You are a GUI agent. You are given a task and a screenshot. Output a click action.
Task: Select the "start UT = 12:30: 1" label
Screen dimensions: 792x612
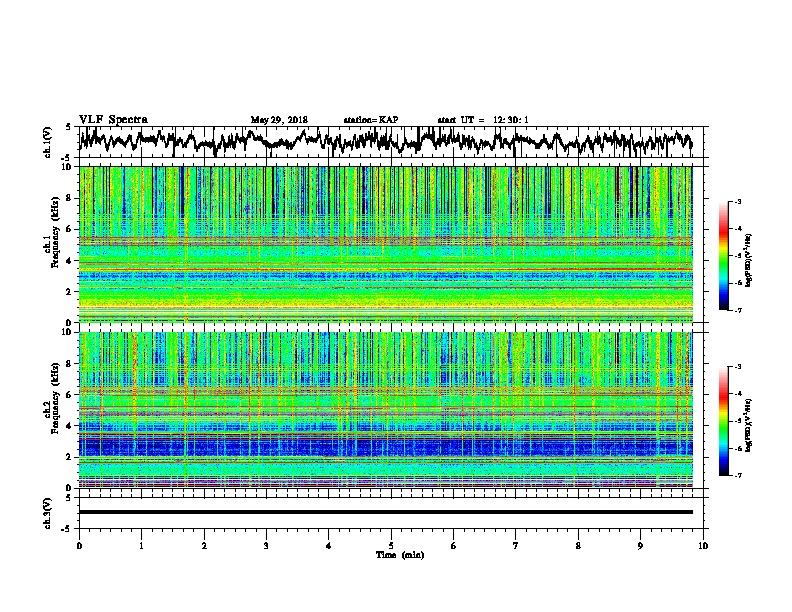[x=483, y=120]
